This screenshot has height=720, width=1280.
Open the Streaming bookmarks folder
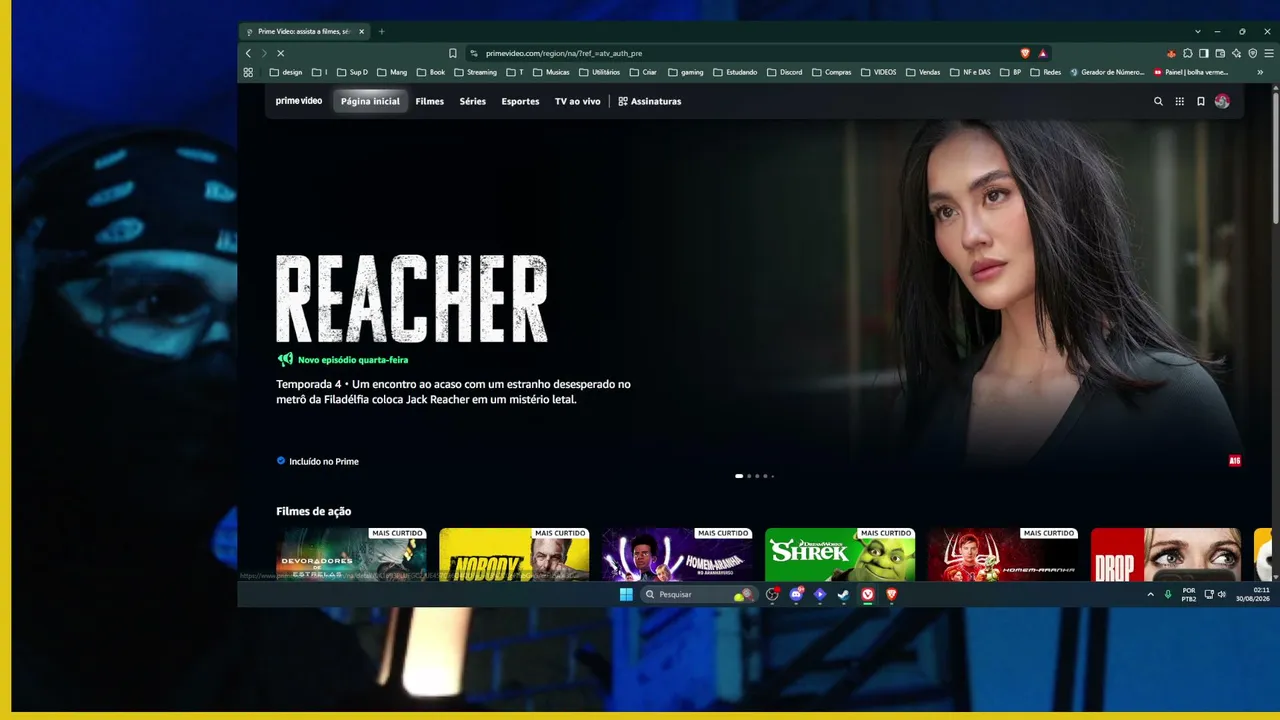point(475,72)
